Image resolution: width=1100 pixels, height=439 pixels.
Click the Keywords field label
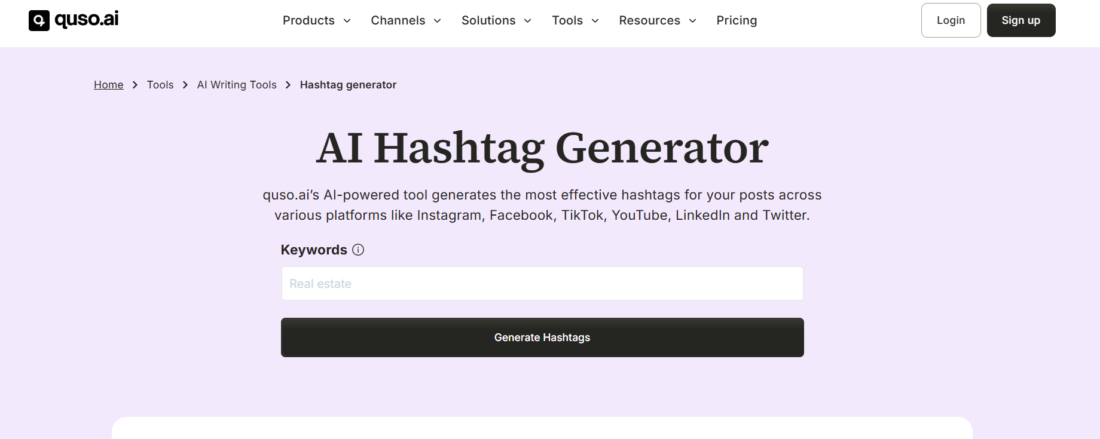(x=314, y=250)
